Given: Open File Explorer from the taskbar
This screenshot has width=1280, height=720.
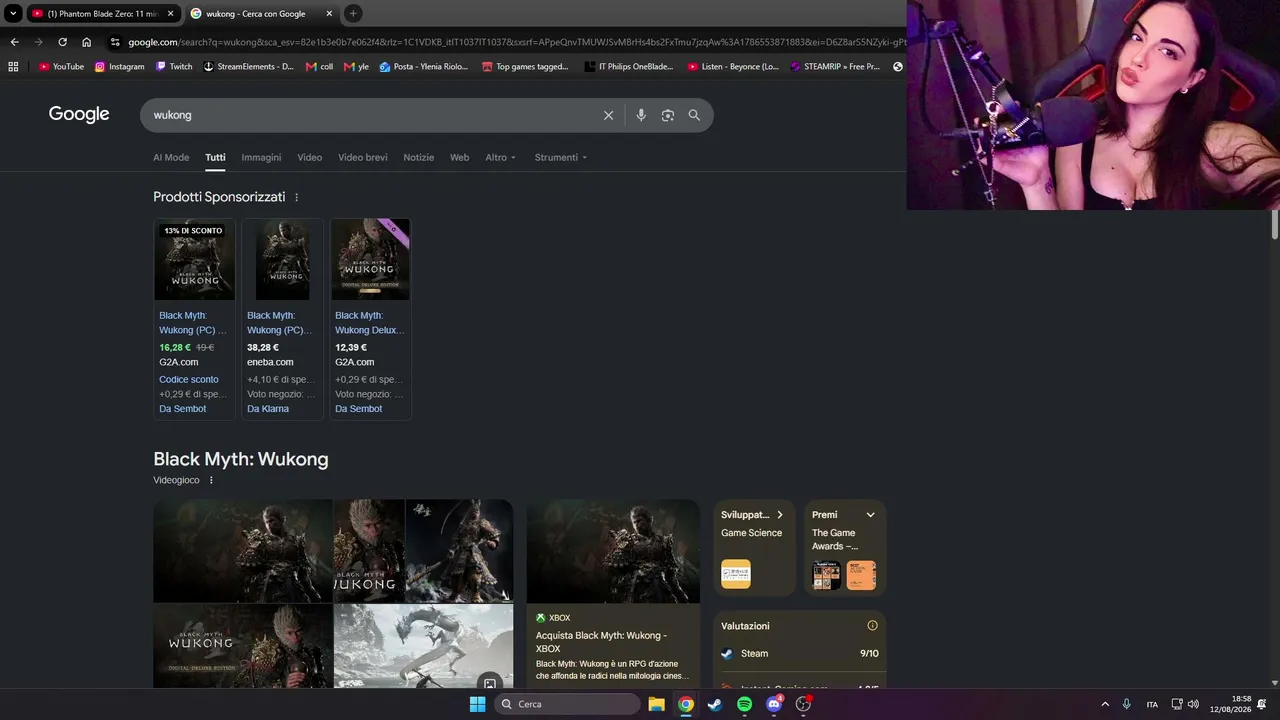Looking at the screenshot, I should click(x=657, y=704).
